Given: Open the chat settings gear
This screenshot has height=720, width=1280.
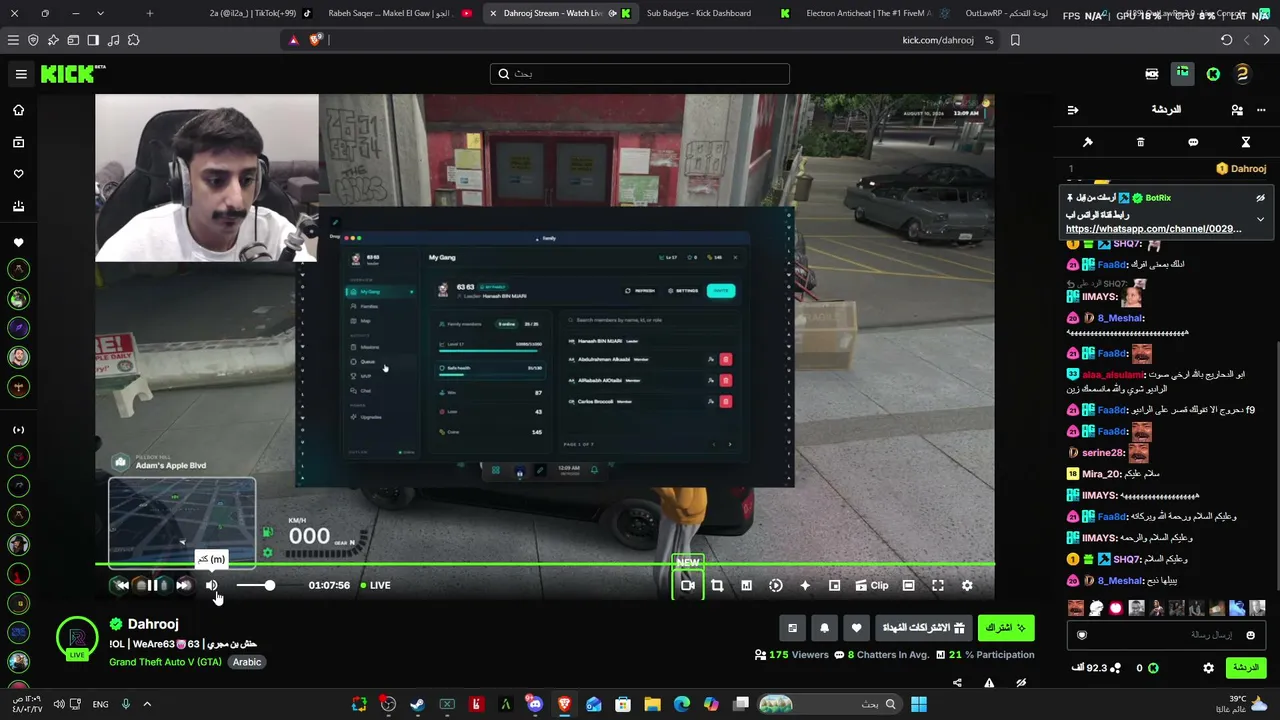Looking at the screenshot, I should [x=1208, y=667].
